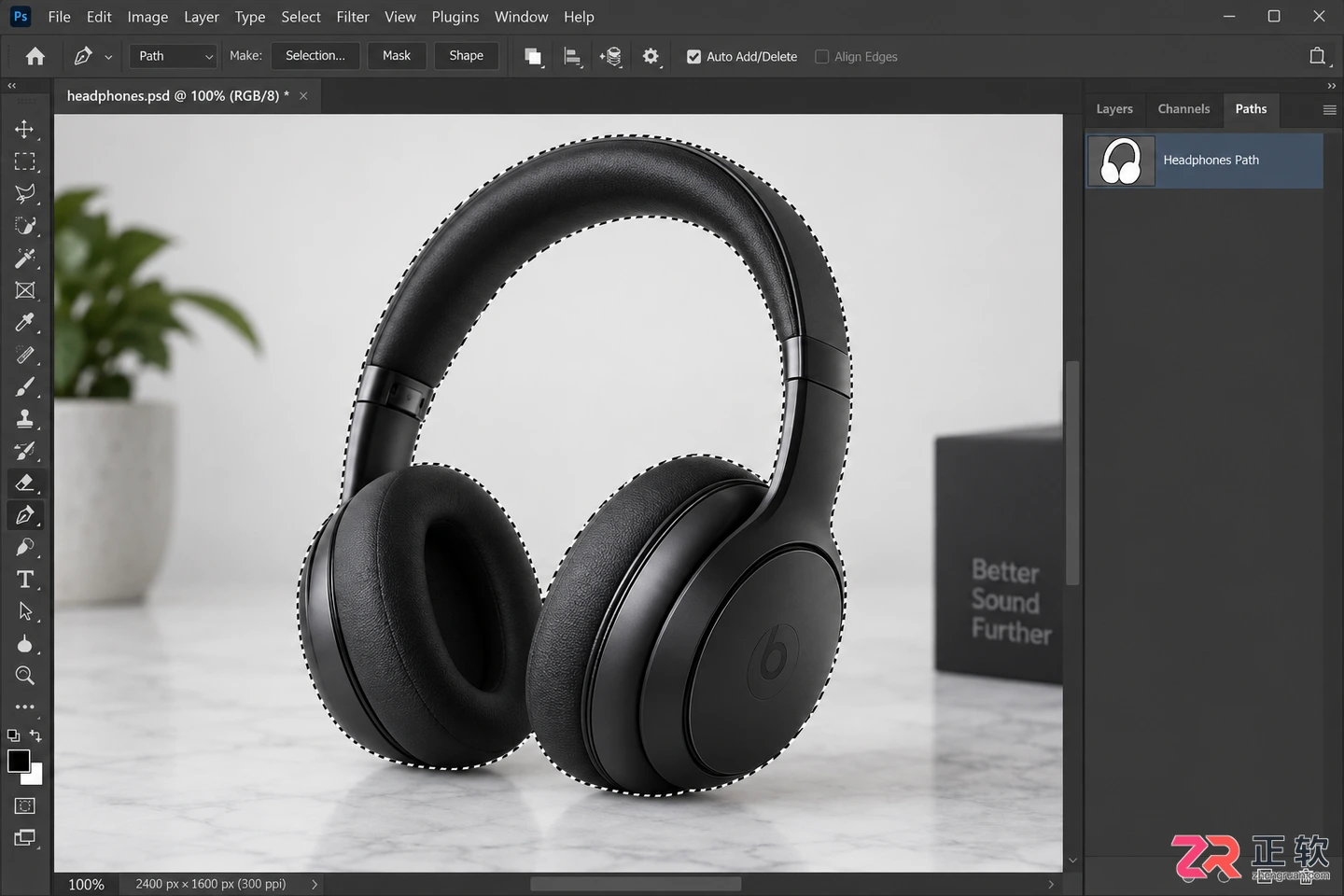Open path arrangement icon
The image size is (1344, 896).
(x=611, y=57)
